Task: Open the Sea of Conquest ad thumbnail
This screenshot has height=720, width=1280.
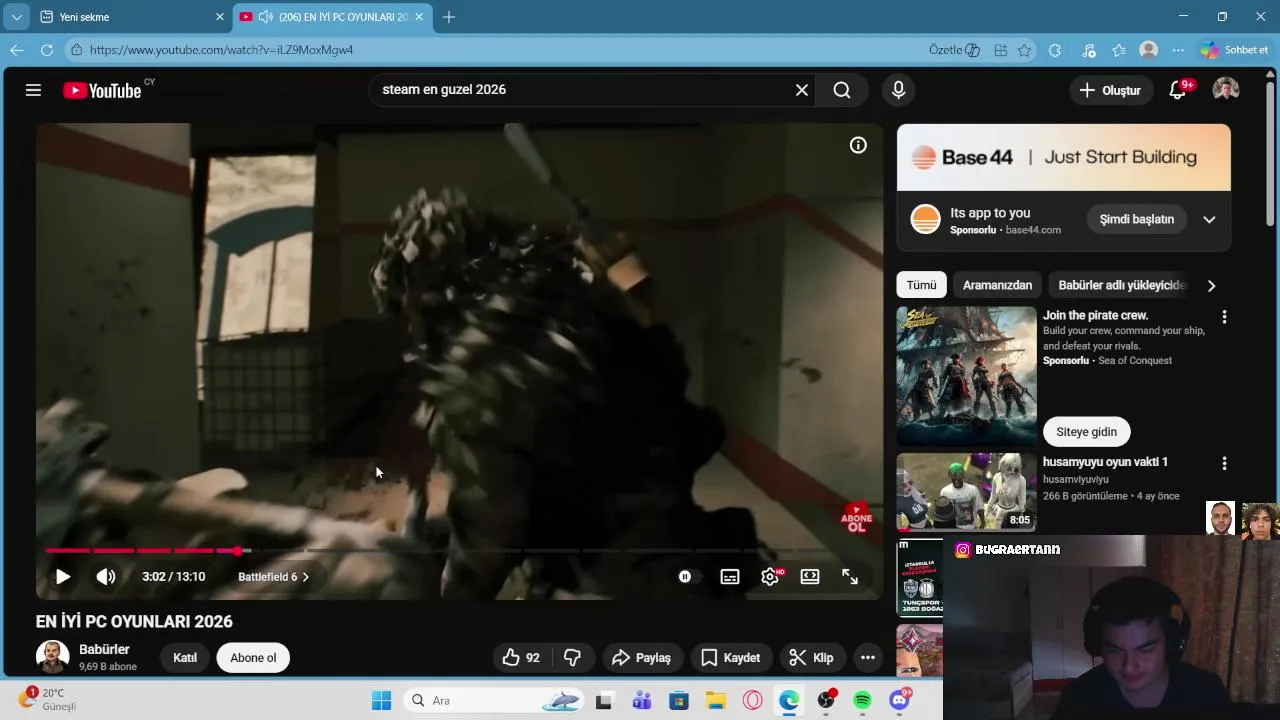Action: point(966,376)
